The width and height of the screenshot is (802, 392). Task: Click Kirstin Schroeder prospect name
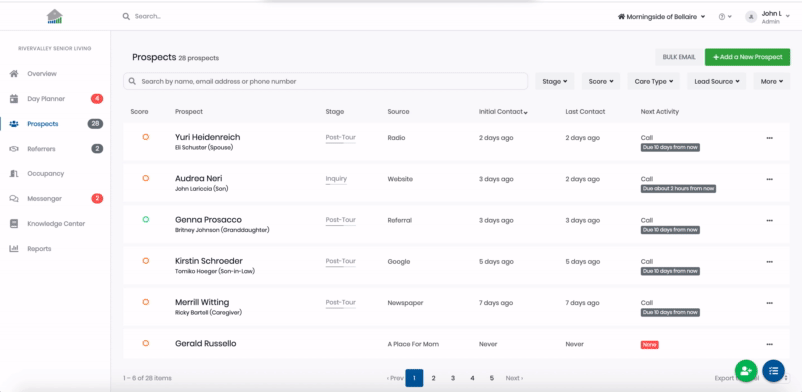209,261
